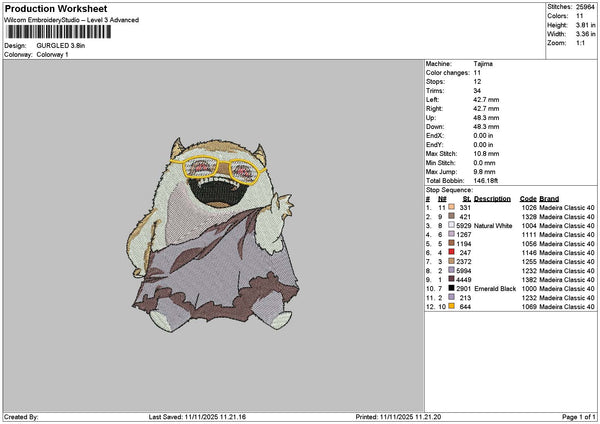
Task: Click code 1026 in stop sequence
Action: click(529, 207)
